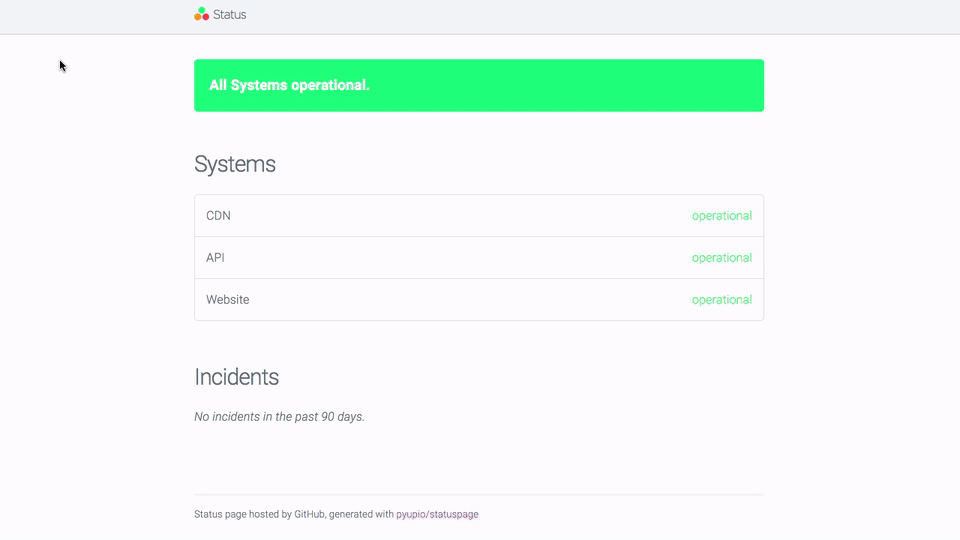The height and width of the screenshot is (540, 960).
Task: Click the empty middle of CDN row
Action: 459,216
